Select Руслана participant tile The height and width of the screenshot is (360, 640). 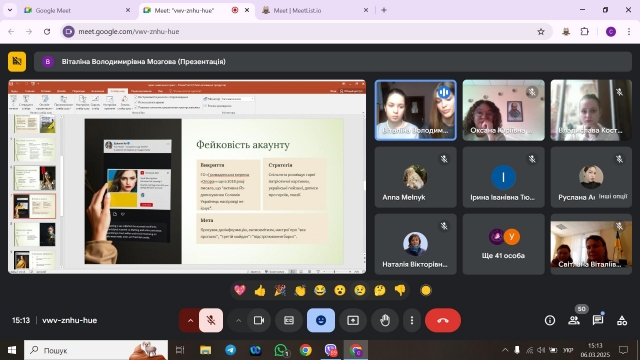[591, 177]
